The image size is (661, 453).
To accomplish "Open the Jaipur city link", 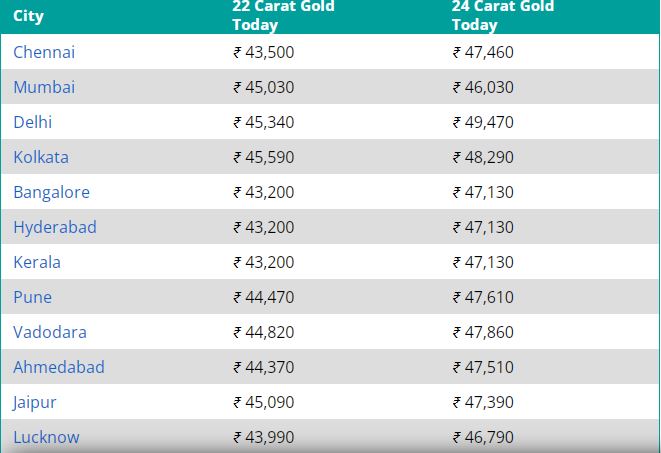I will pos(34,402).
